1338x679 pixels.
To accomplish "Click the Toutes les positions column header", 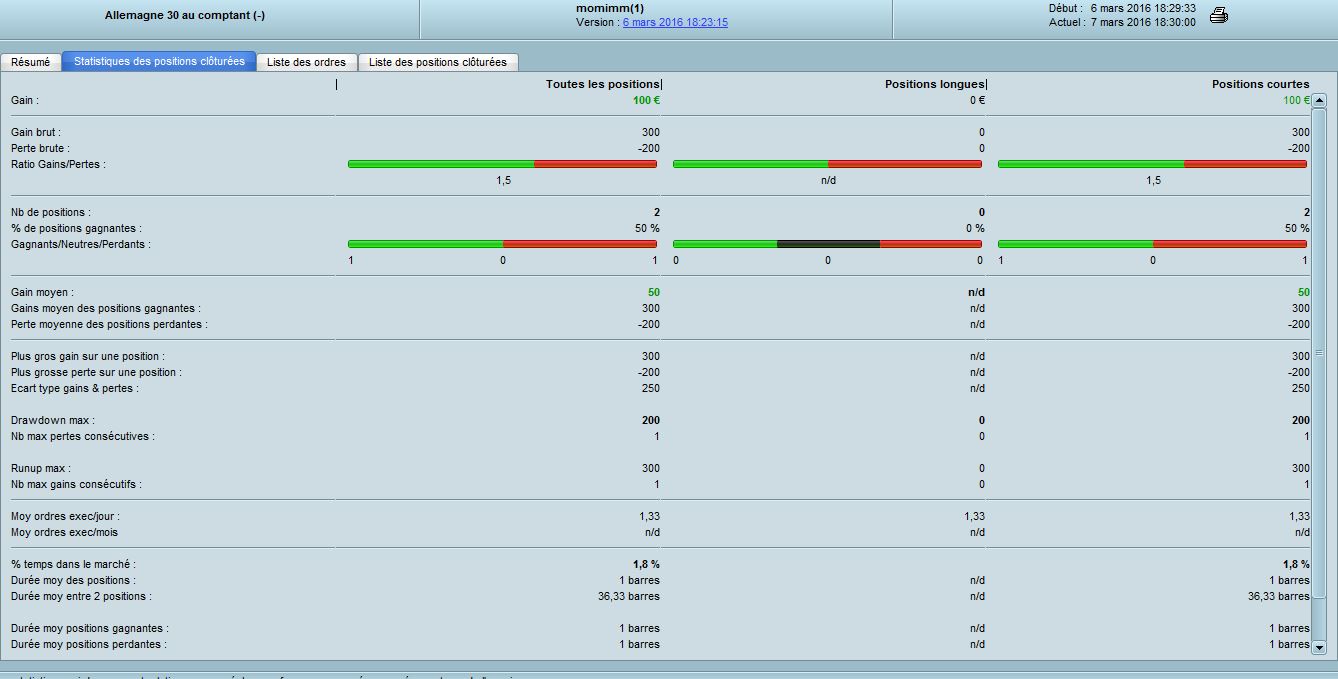I will 602,84.
